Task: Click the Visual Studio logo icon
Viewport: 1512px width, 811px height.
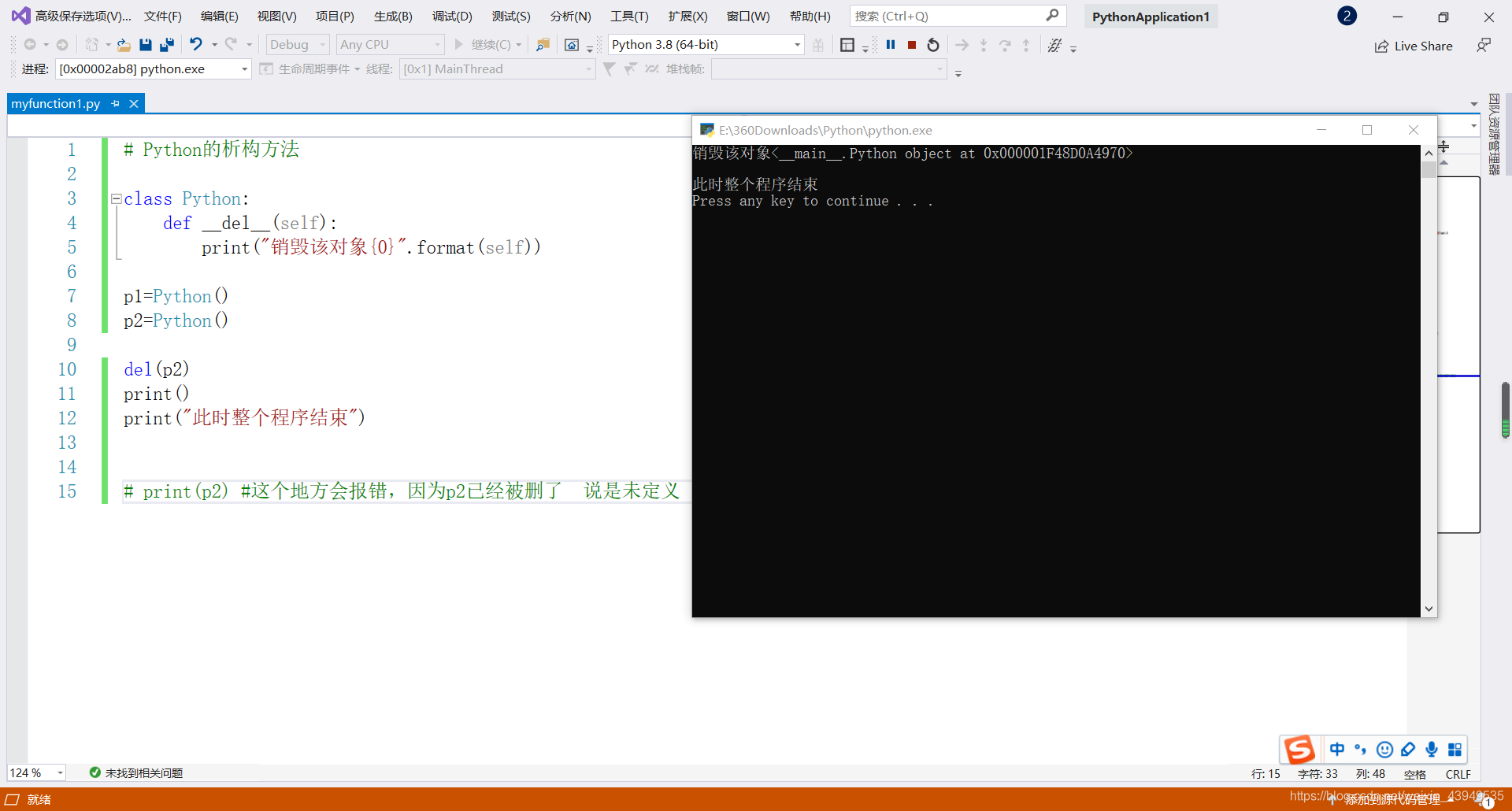Action: [20, 16]
